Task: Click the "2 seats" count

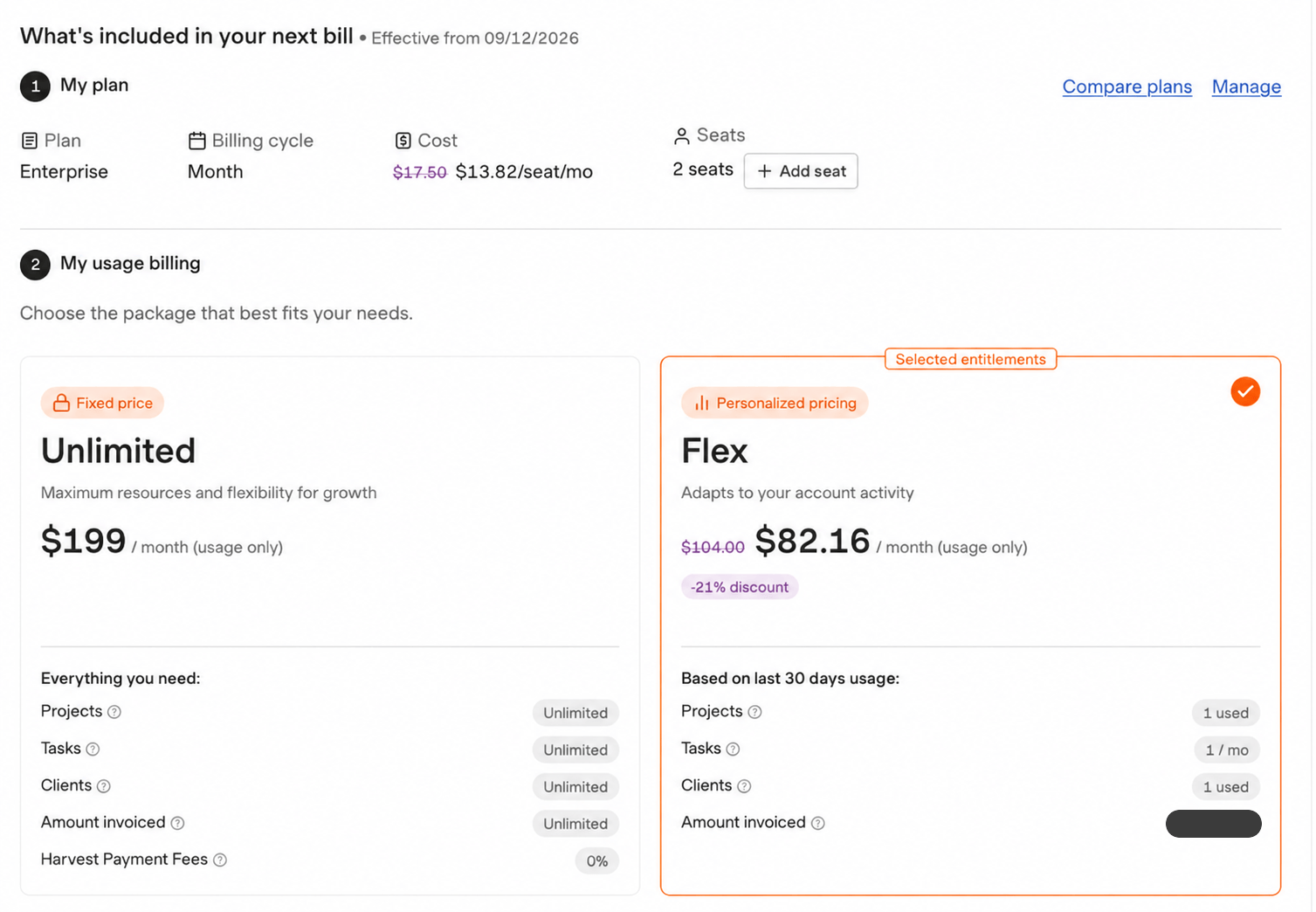Action: click(703, 169)
